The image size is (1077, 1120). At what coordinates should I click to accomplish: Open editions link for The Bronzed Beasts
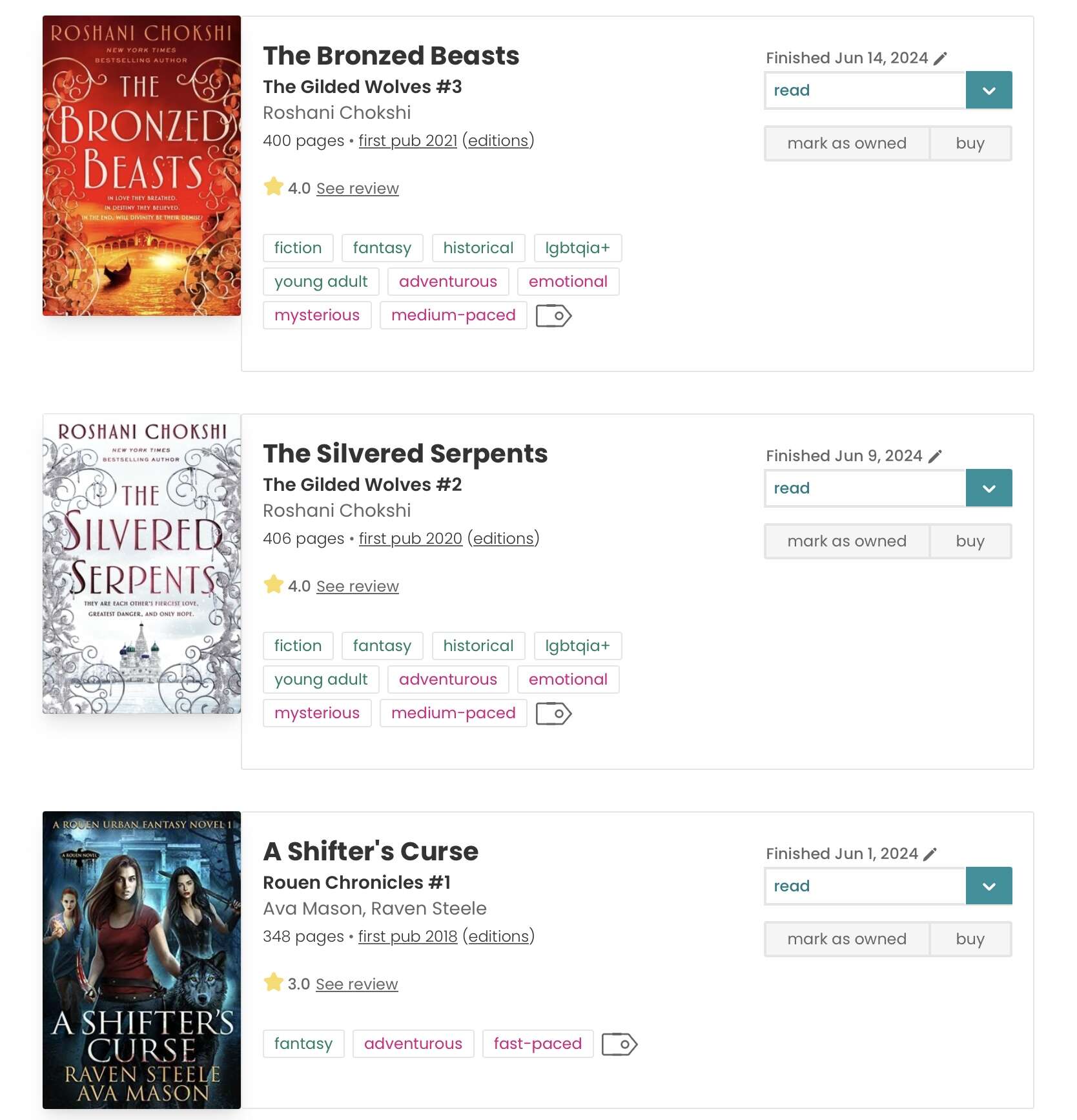point(498,141)
